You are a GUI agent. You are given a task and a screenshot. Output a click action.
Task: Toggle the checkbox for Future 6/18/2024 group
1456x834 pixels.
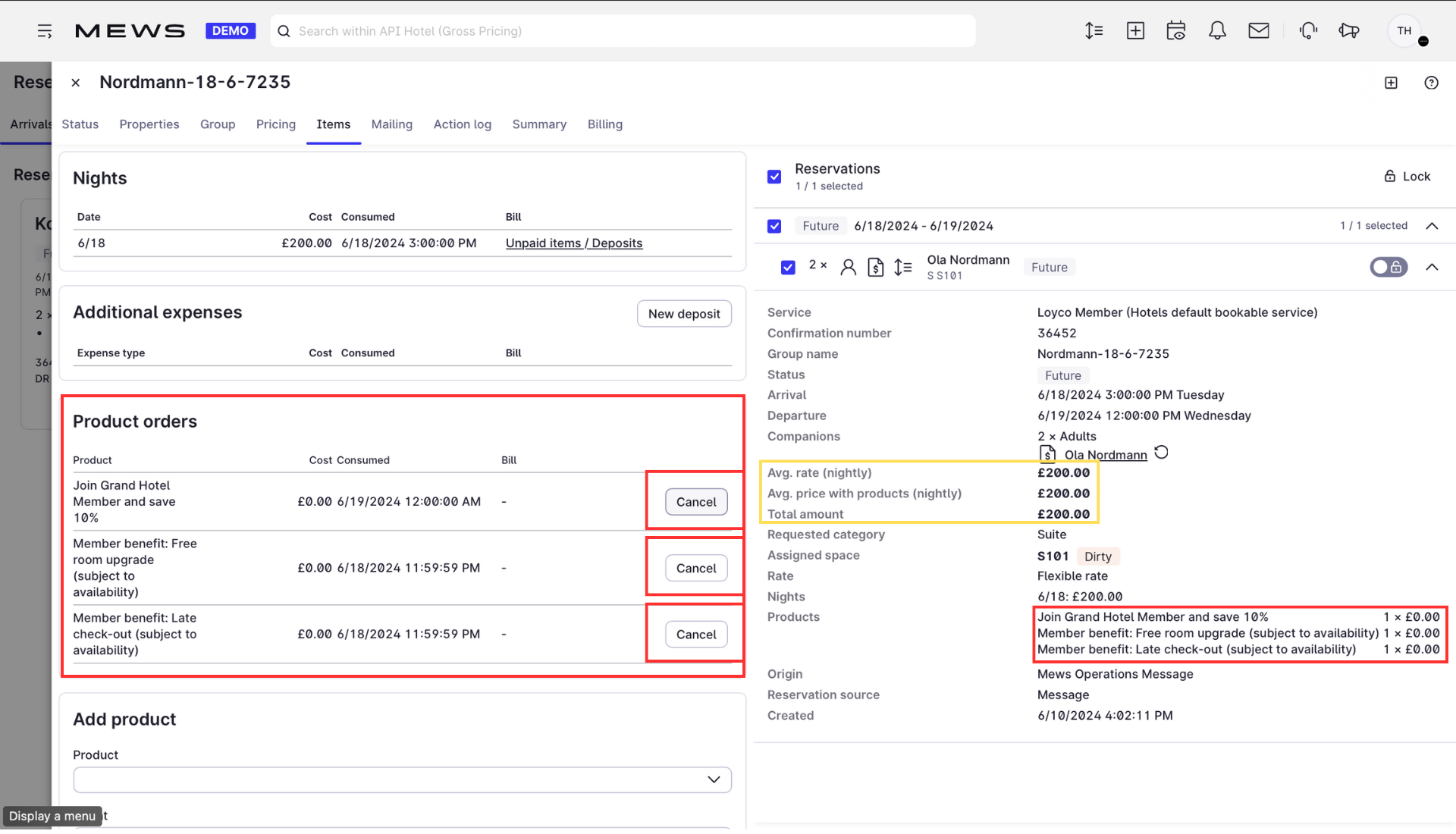pyautogui.click(x=774, y=226)
